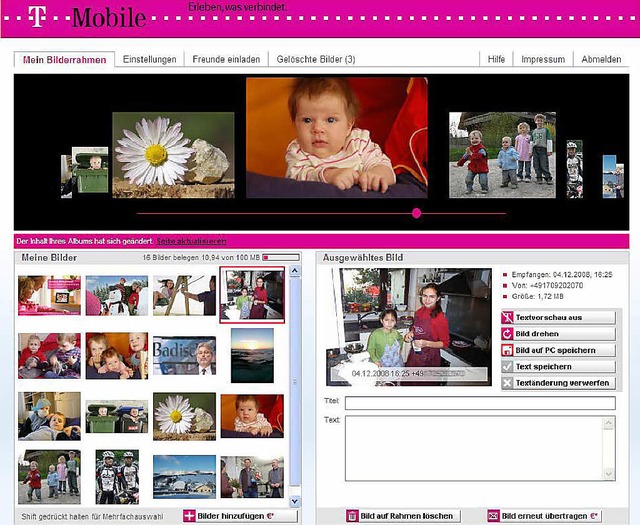Viewport: 640px width, 525px height.
Task: Click the checkmark icon on Text speichern
Action: coord(507,367)
